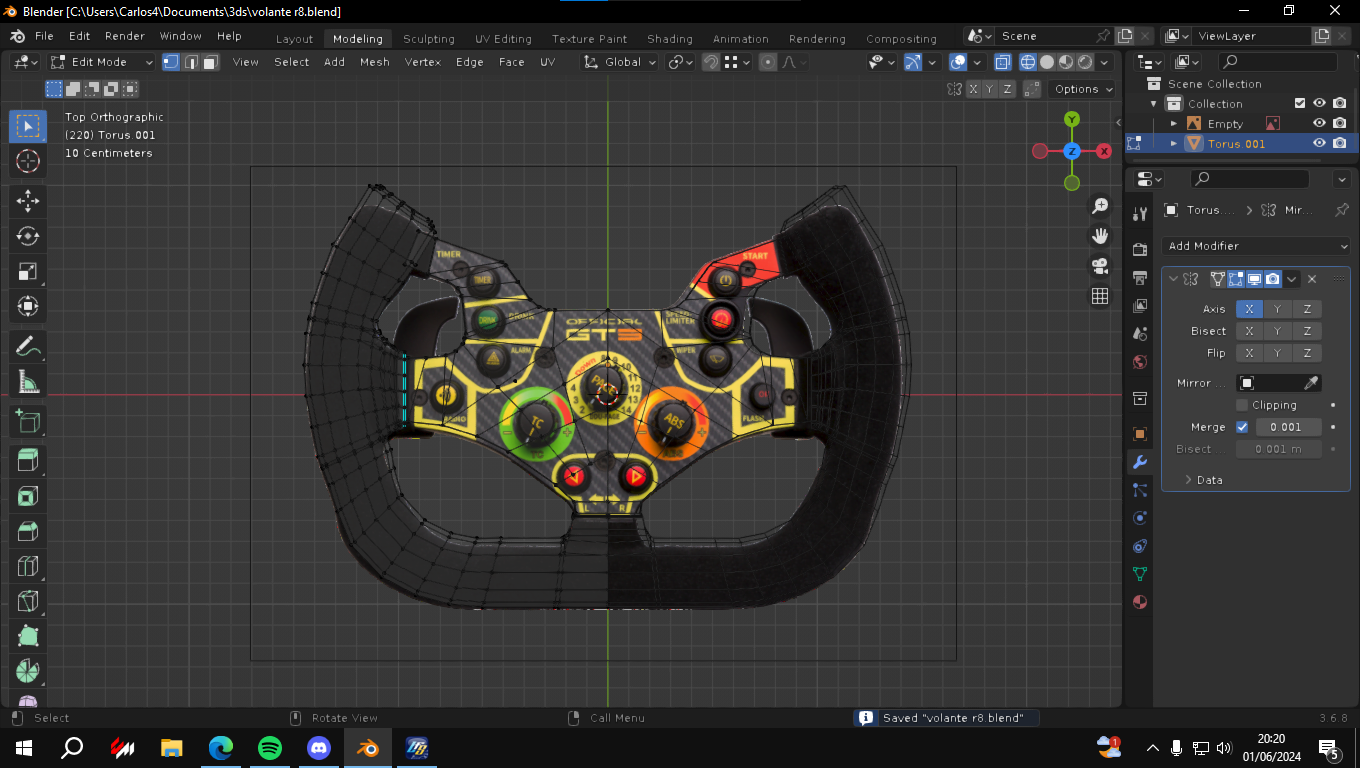Select the Bevel tool
The height and width of the screenshot is (768, 1360).
(x=28, y=531)
